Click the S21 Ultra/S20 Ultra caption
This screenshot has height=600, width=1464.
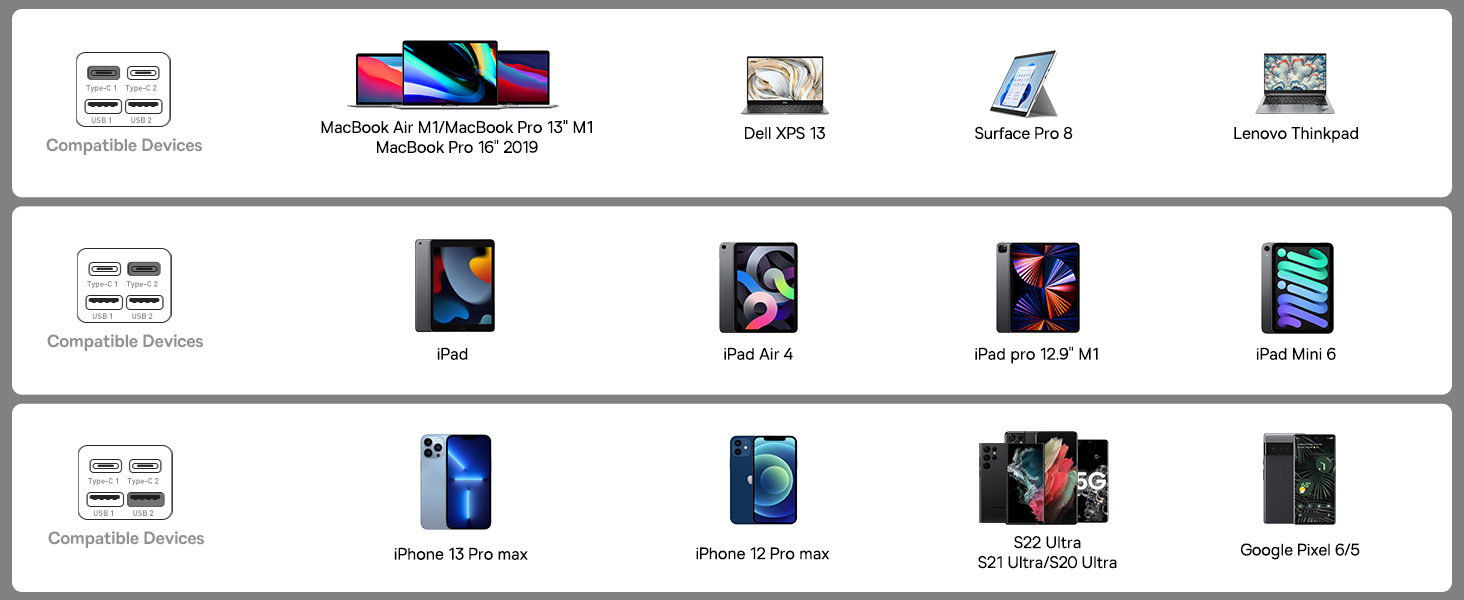coord(1047,563)
